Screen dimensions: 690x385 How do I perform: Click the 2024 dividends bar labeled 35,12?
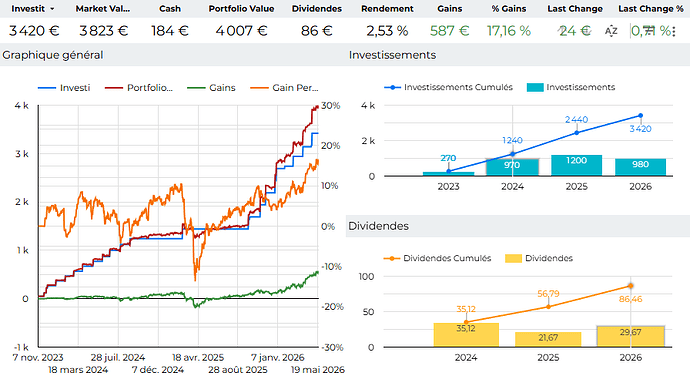[x=466, y=335]
